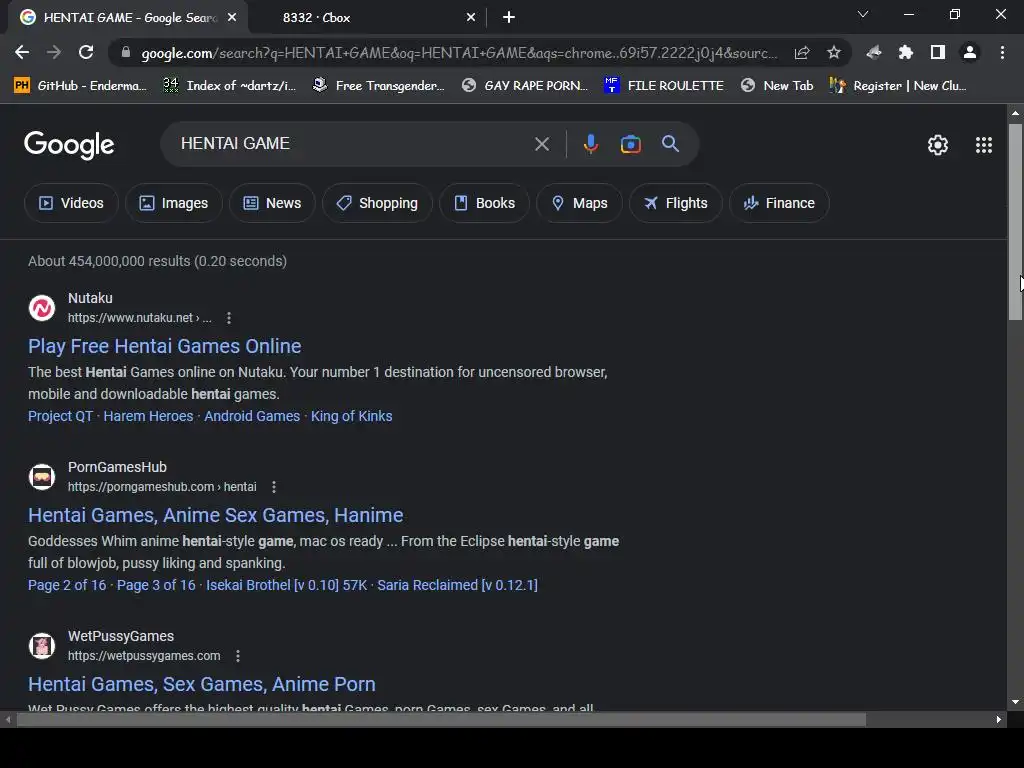
Task: Click the bird extension icon in toolbar
Action: [874, 52]
